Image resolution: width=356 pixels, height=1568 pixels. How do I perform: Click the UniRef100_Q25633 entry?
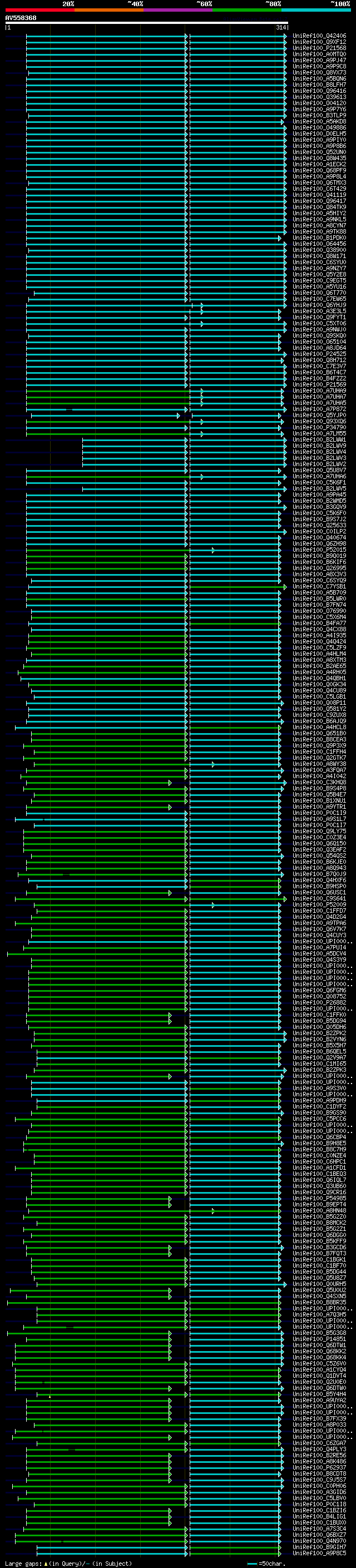pos(319,525)
